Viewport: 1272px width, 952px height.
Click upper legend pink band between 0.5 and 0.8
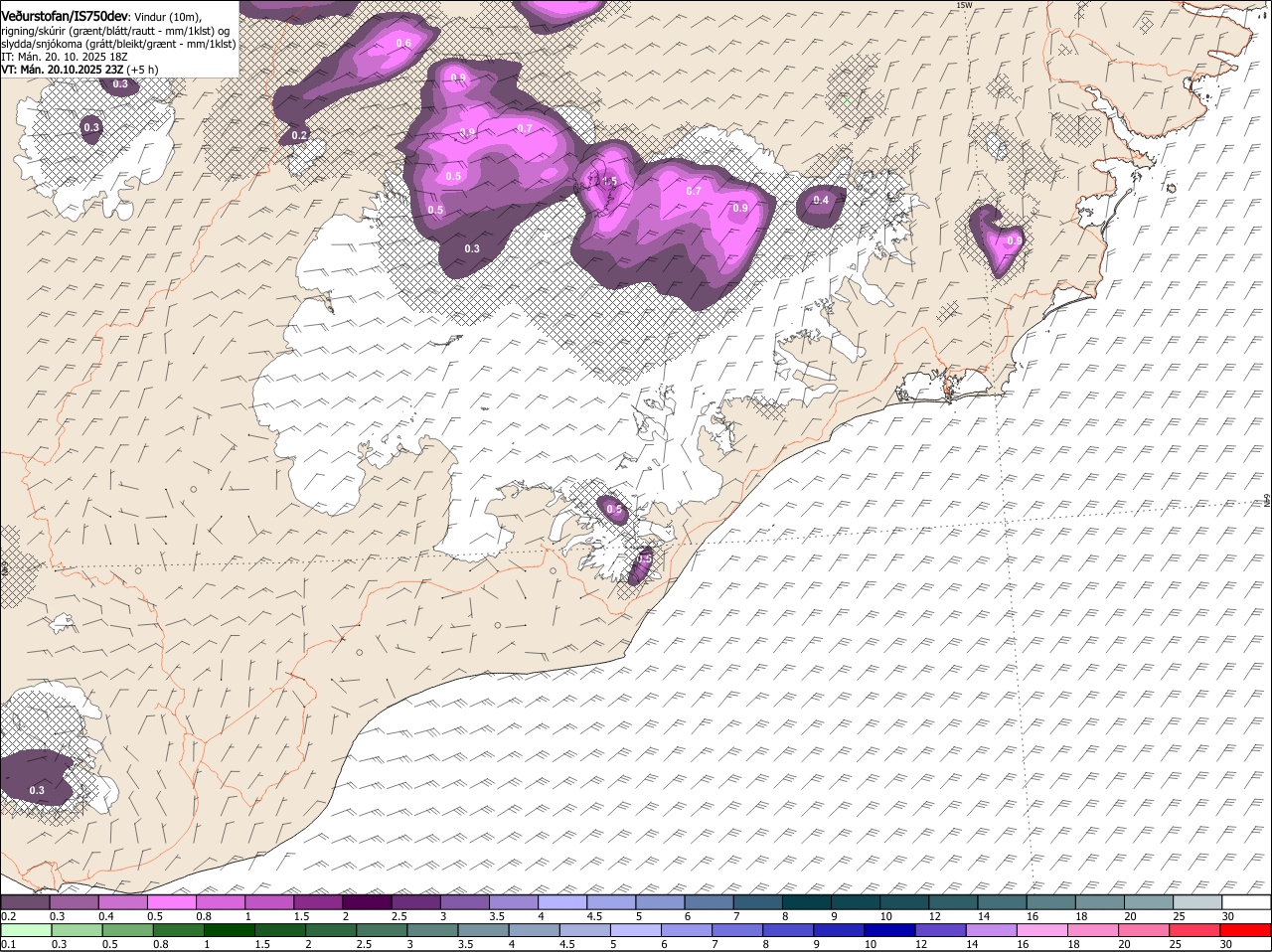(x=171, y=902)
